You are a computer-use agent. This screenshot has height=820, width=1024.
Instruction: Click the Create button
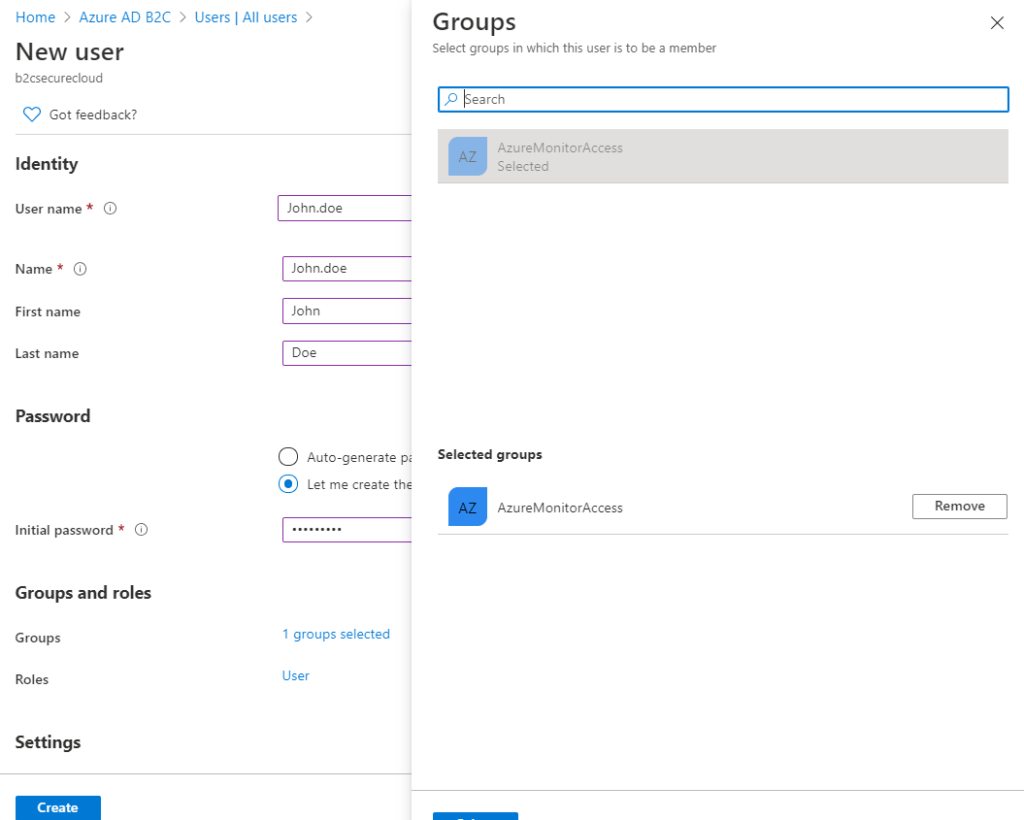click(x=57, y=807)
